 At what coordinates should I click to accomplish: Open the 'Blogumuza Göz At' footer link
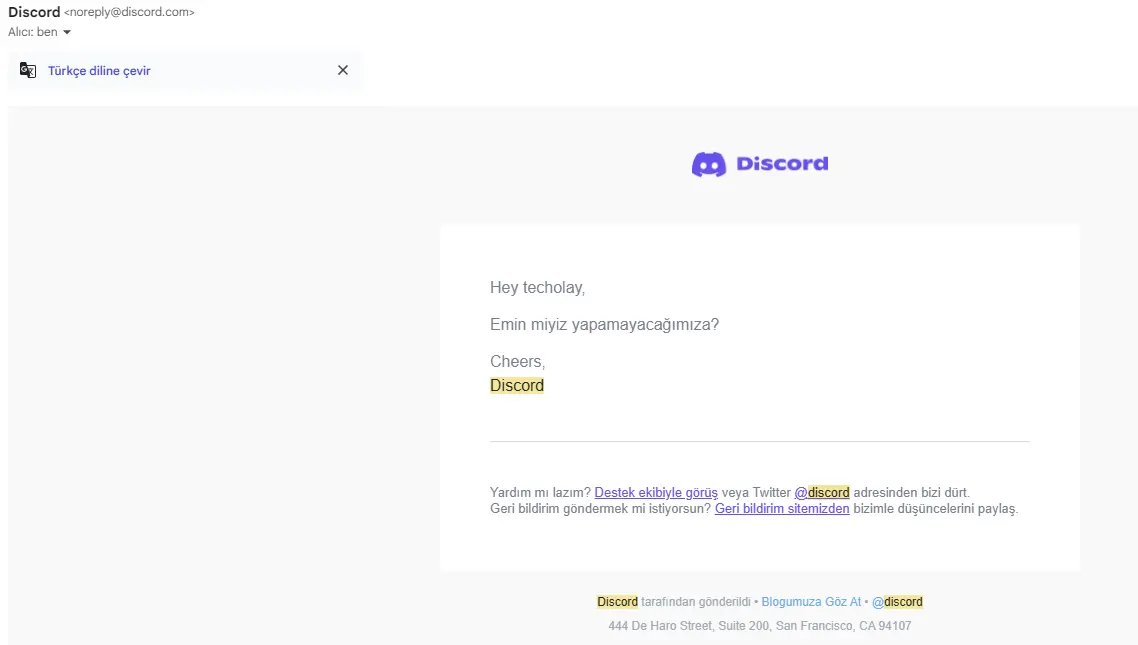[811, 601]
